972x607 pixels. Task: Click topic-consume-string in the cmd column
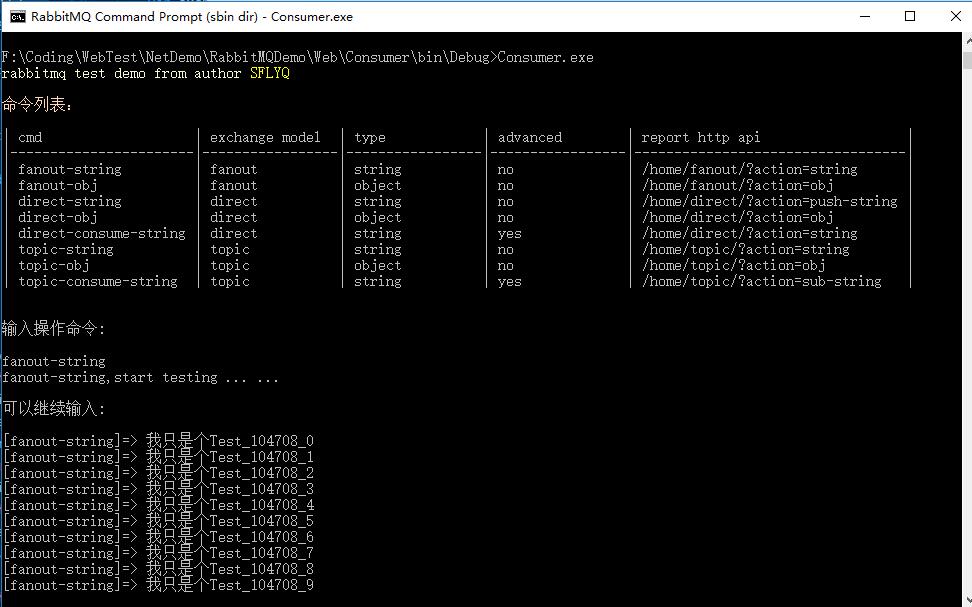(x=97, y=281)
